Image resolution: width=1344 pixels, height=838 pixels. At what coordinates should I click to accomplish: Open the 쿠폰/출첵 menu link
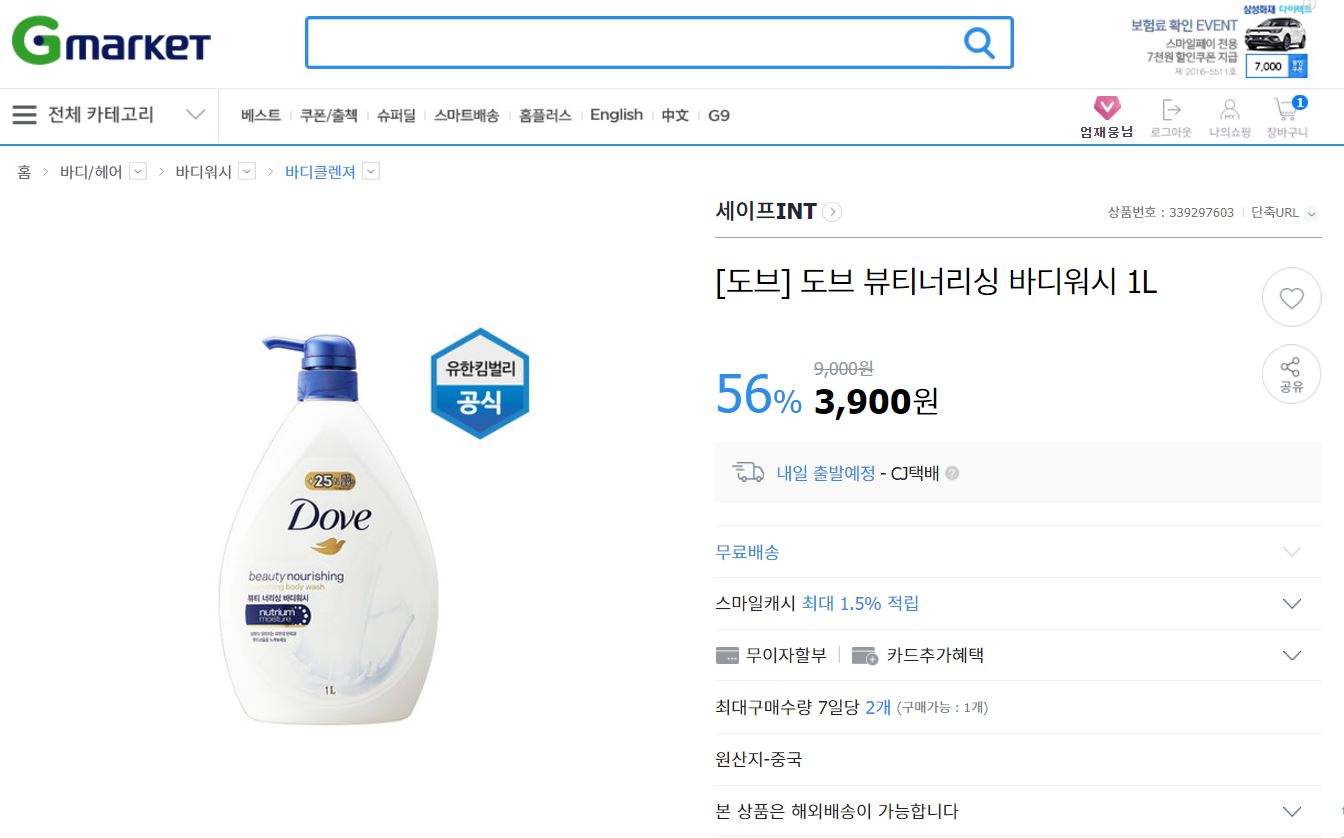point(329,115)
